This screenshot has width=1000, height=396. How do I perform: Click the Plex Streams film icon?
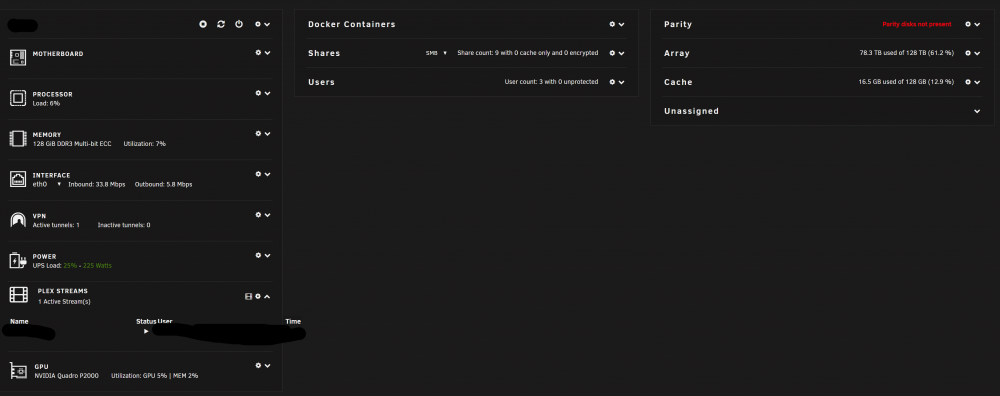[18, 295]
